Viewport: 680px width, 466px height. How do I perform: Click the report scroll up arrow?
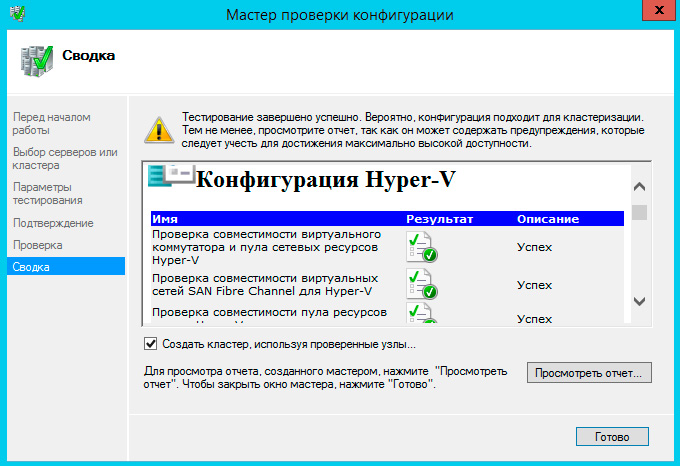pos(639,187)
